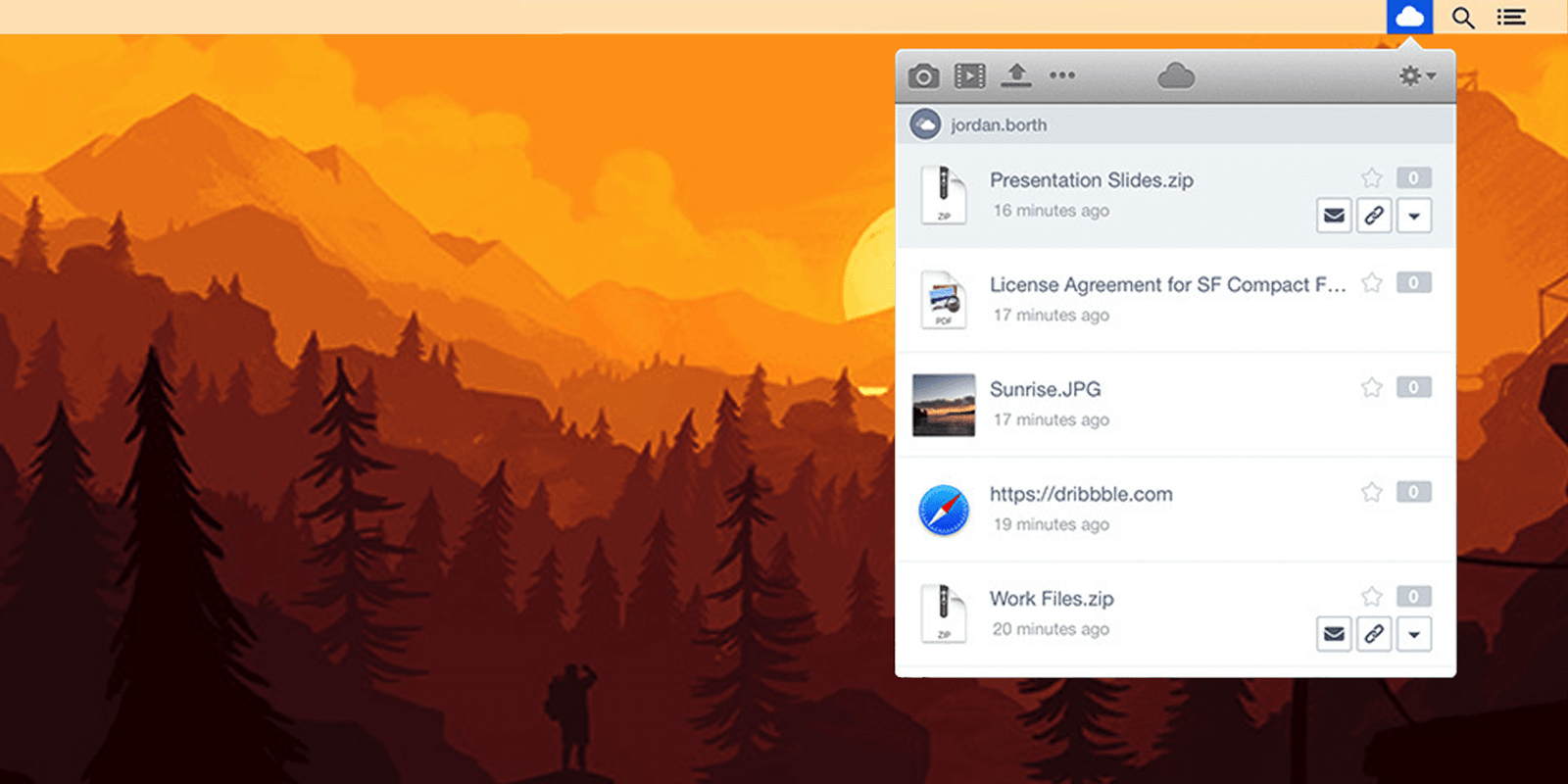This screenshot has width=1568, height=784.
Task: Start a screen recording with film icon
Action: (970, 75)
